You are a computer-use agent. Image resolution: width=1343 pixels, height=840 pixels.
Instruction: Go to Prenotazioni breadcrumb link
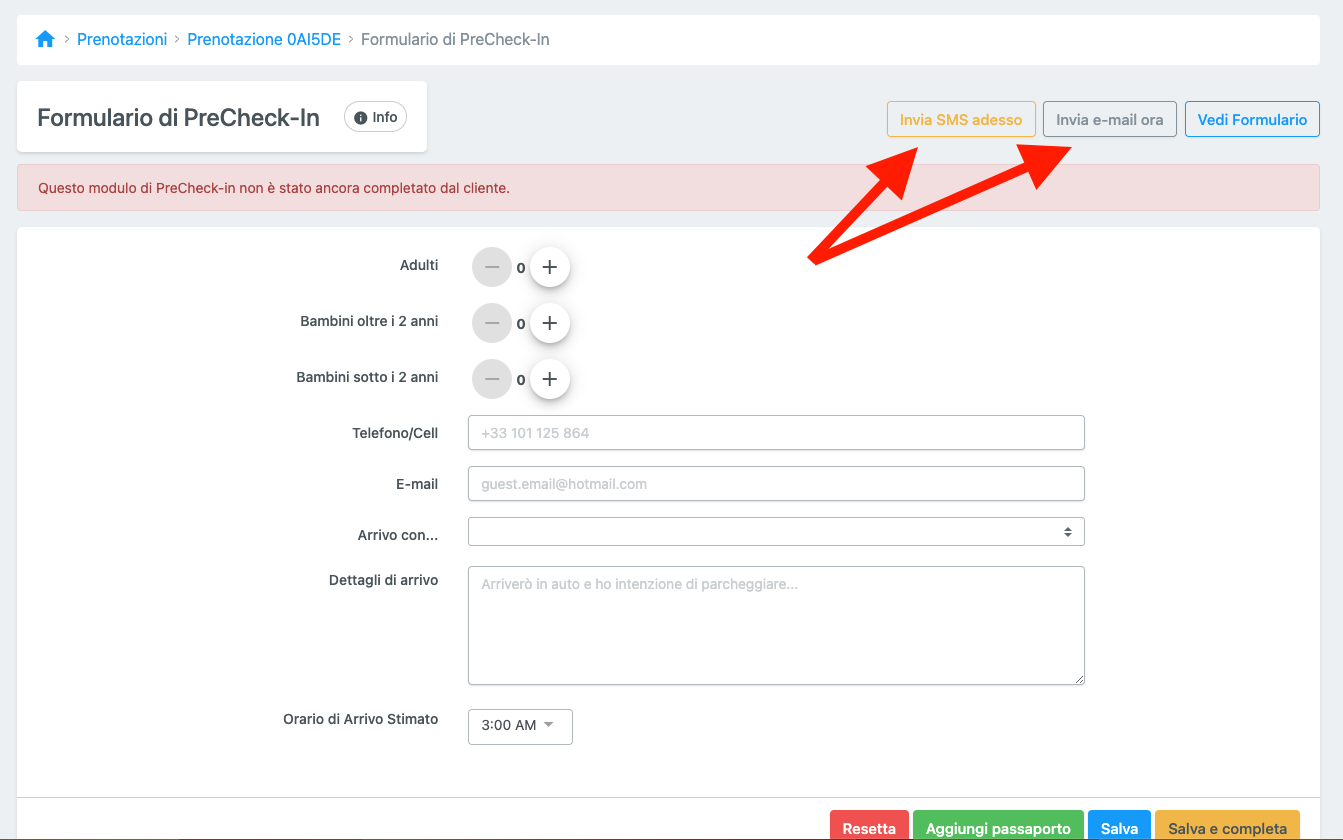[122, 40]
